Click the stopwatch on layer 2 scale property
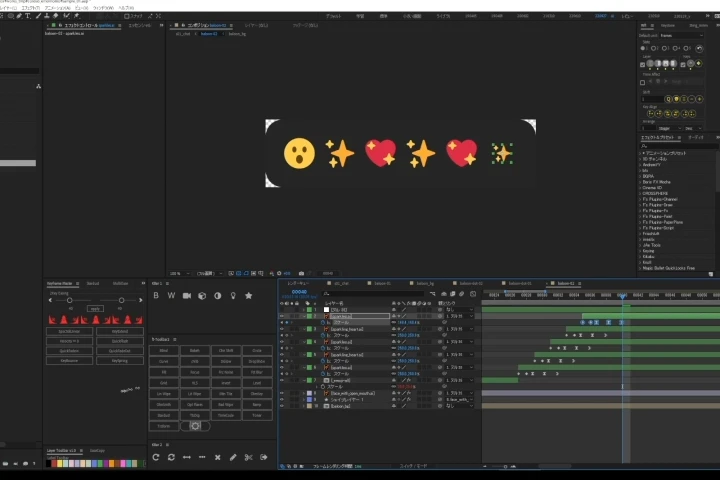 pos(322,322)
